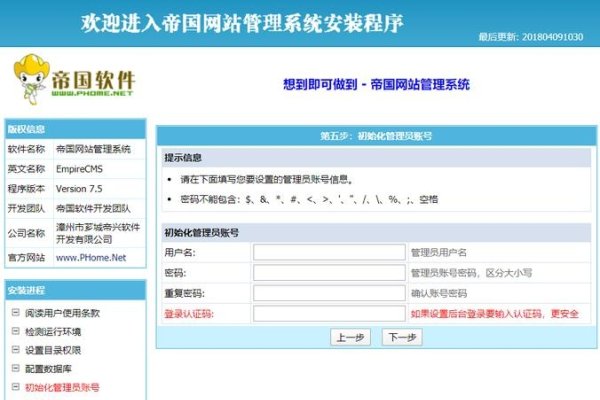Click the 下一步 button
Image resolution: width=600 pixels, height=400 pixels.
tap(402, 337)
